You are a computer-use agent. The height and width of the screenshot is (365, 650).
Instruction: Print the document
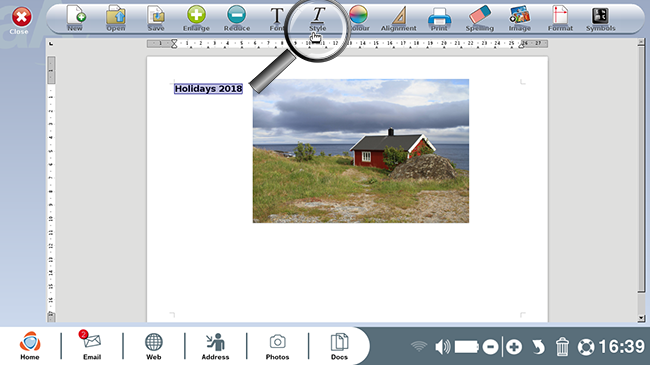point(439,19)
